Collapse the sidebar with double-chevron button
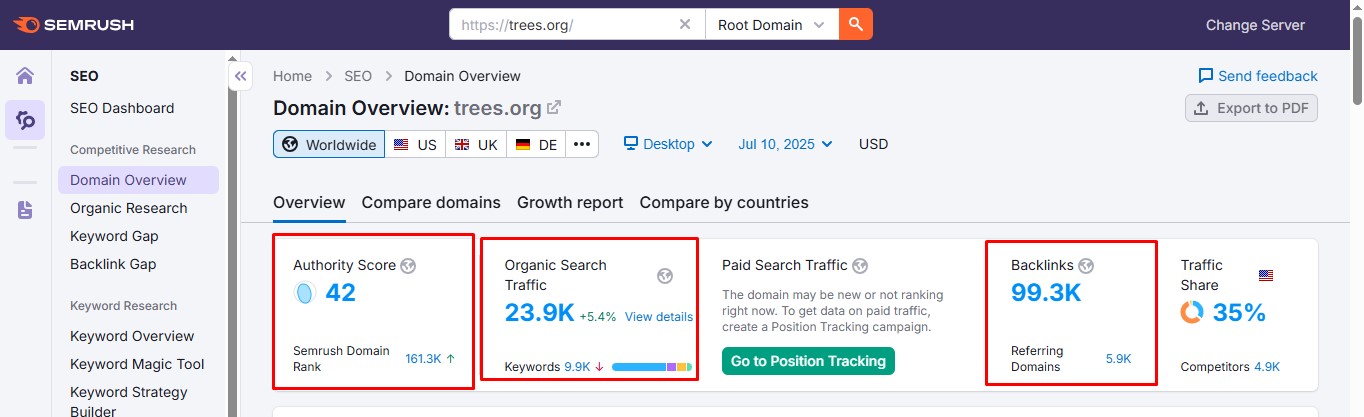 tap(240, 76)
